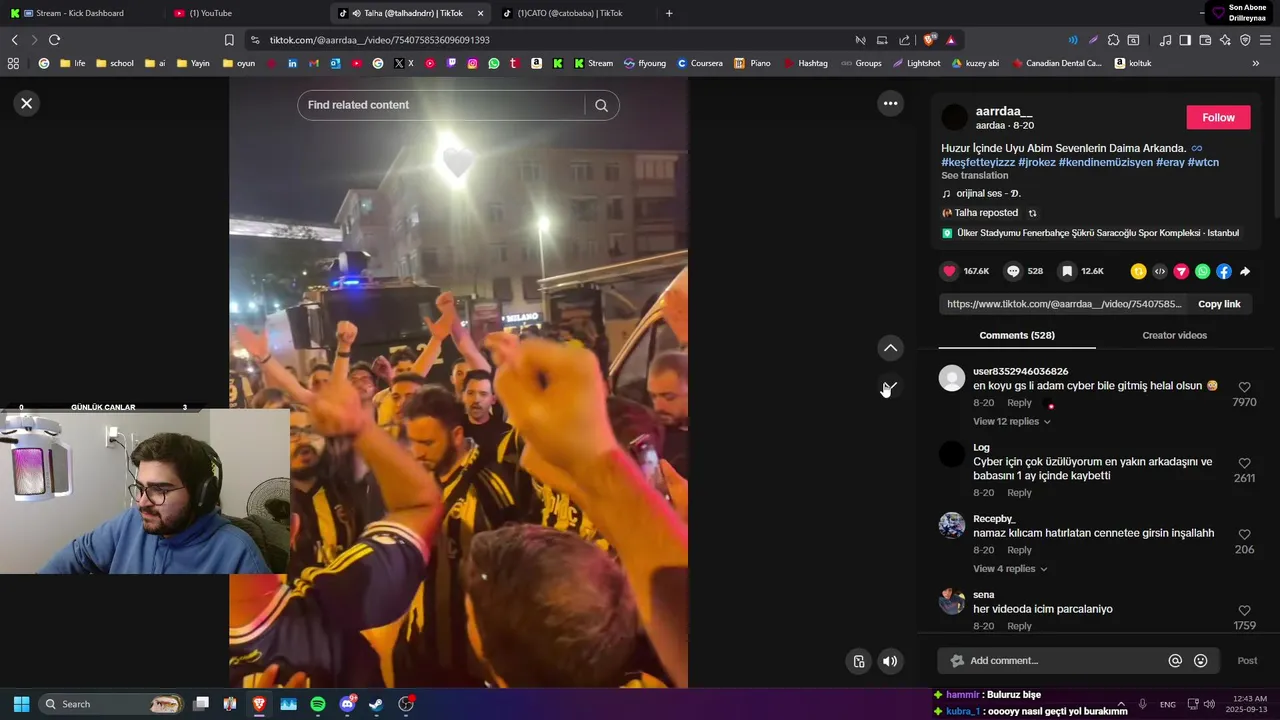Click the embed code icon
Image resolution: width=1280 pixels, height=720 pixels.
(1160, 271)
